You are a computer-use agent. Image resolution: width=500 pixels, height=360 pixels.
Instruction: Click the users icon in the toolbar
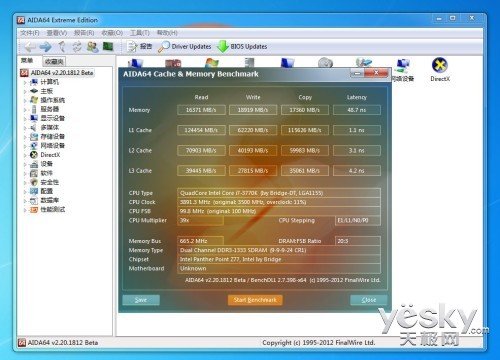coord(93,47)
